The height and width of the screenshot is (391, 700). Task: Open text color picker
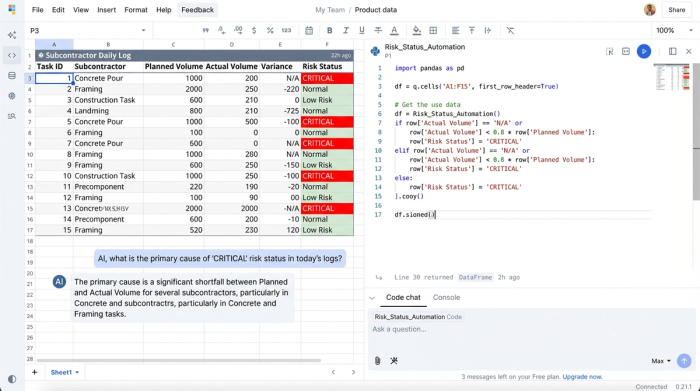tap(394, 30)
